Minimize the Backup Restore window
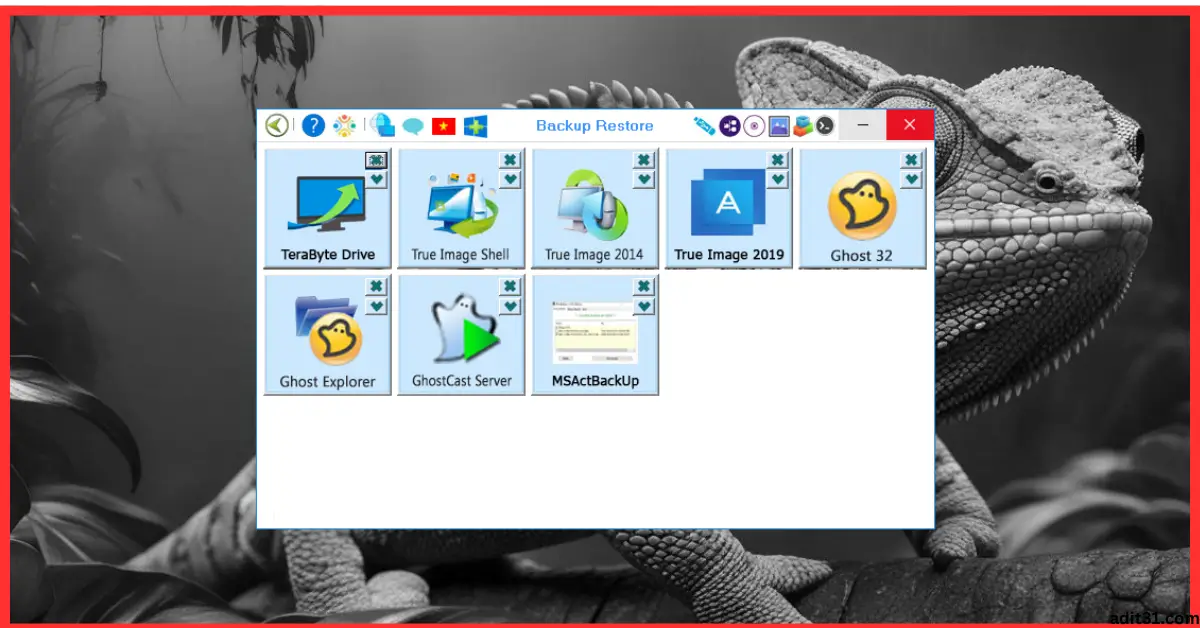Screen dimensions: 1200x628 [x=863, y=125]
